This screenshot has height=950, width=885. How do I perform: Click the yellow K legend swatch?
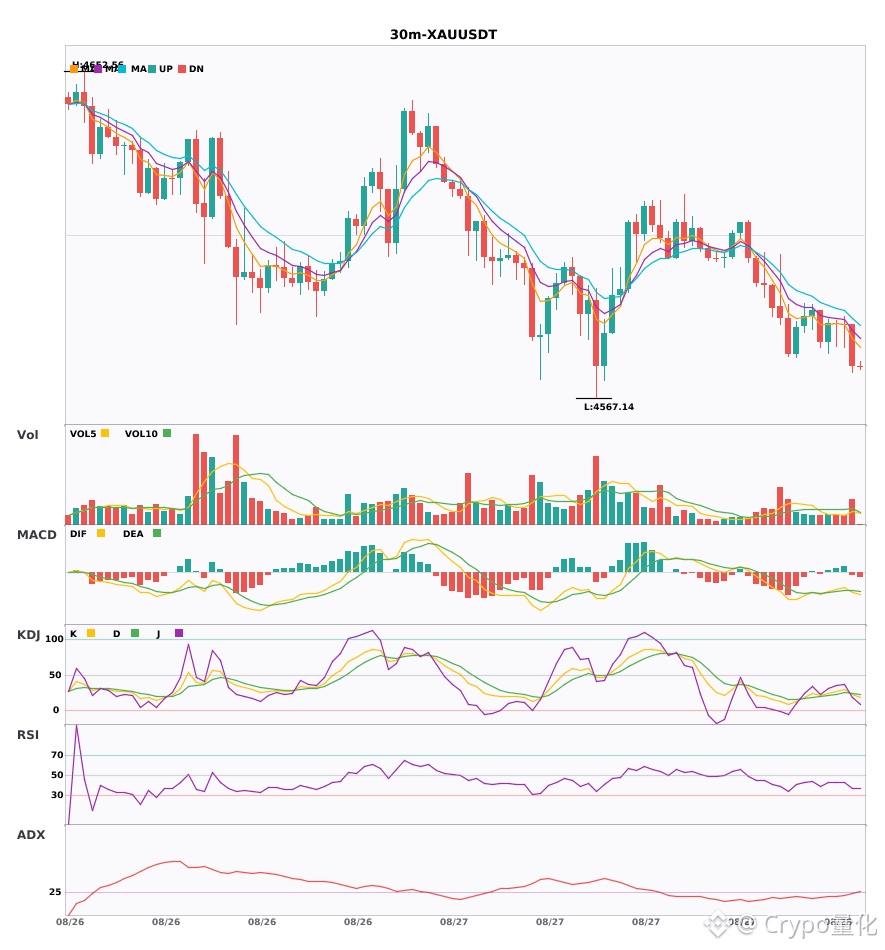pos(91,633)
